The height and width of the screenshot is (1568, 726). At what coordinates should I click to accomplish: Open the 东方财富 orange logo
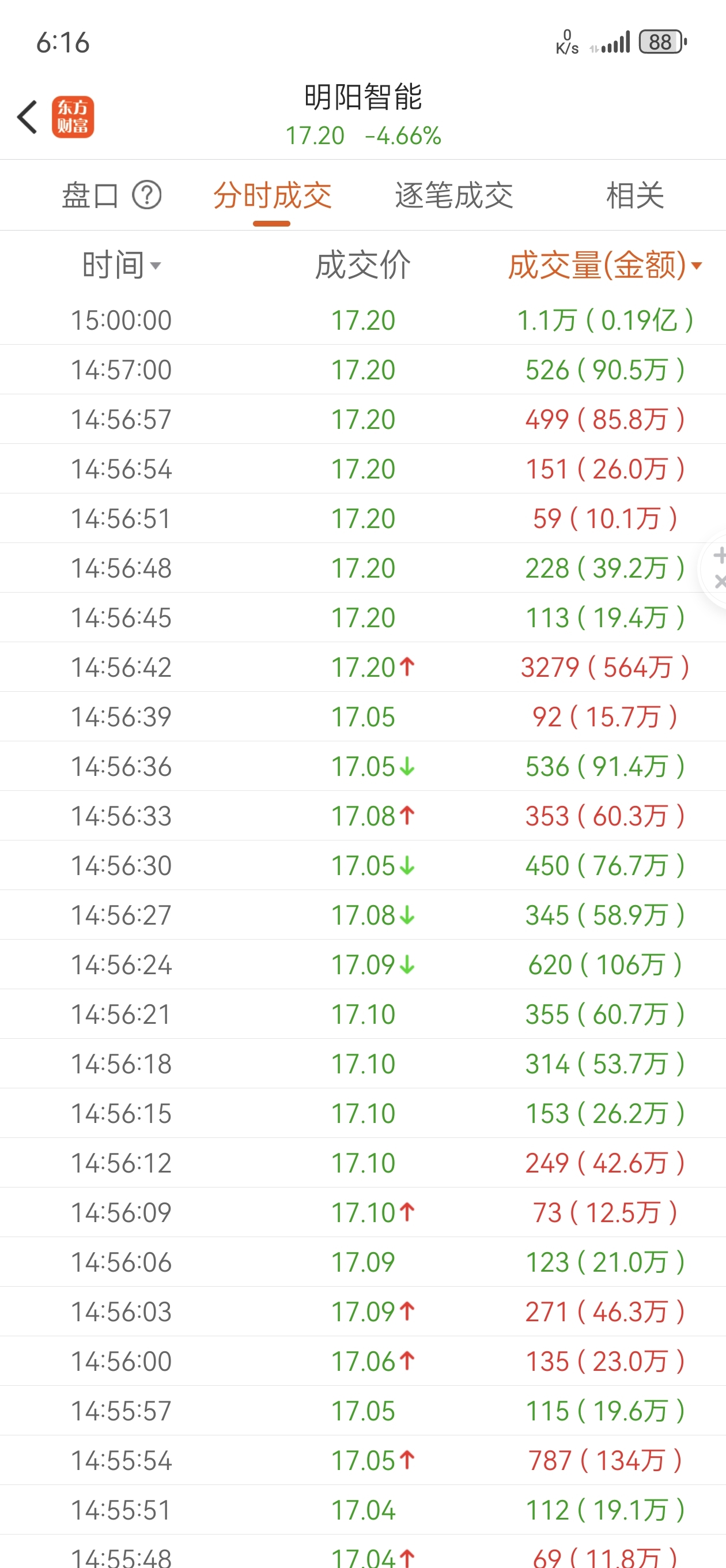tap(73, 117)
